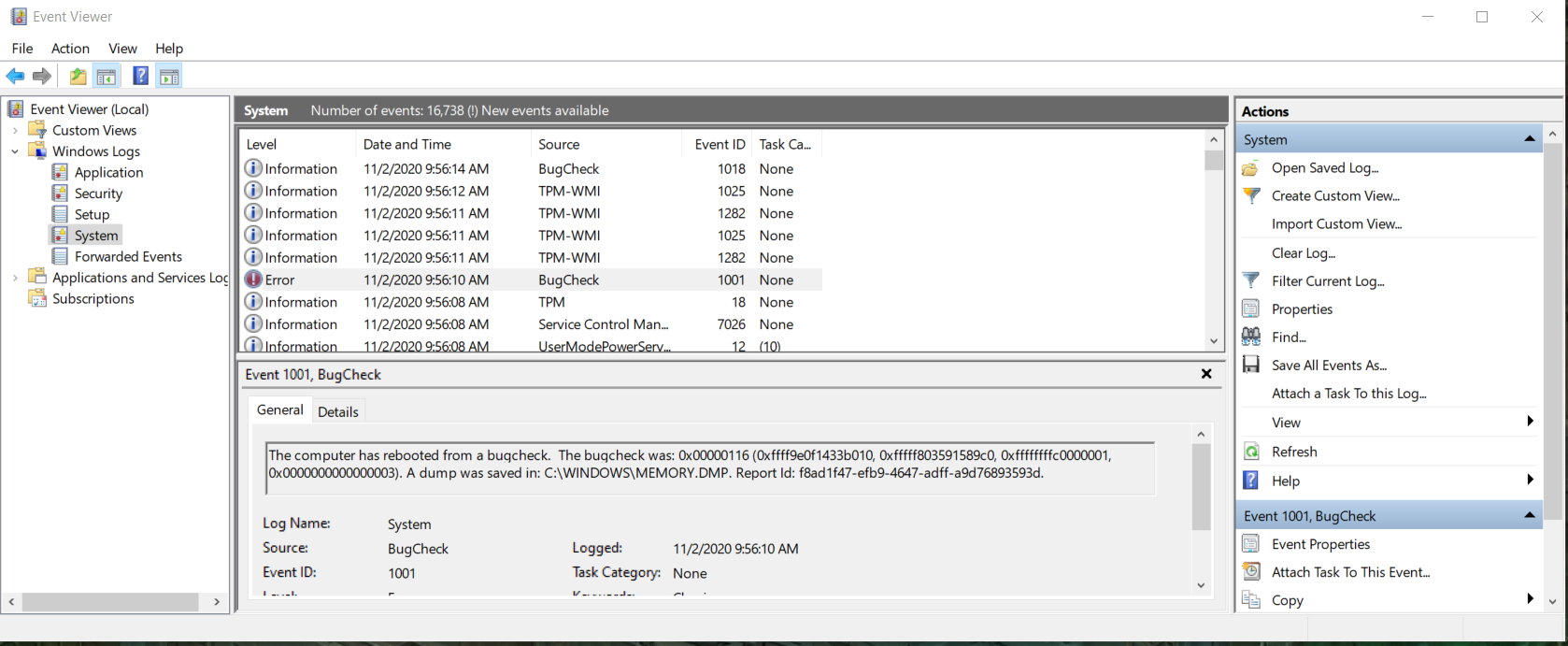The image size is (1568, 646).
Task: Sort by the Level column header
Action: click(297, 144)
